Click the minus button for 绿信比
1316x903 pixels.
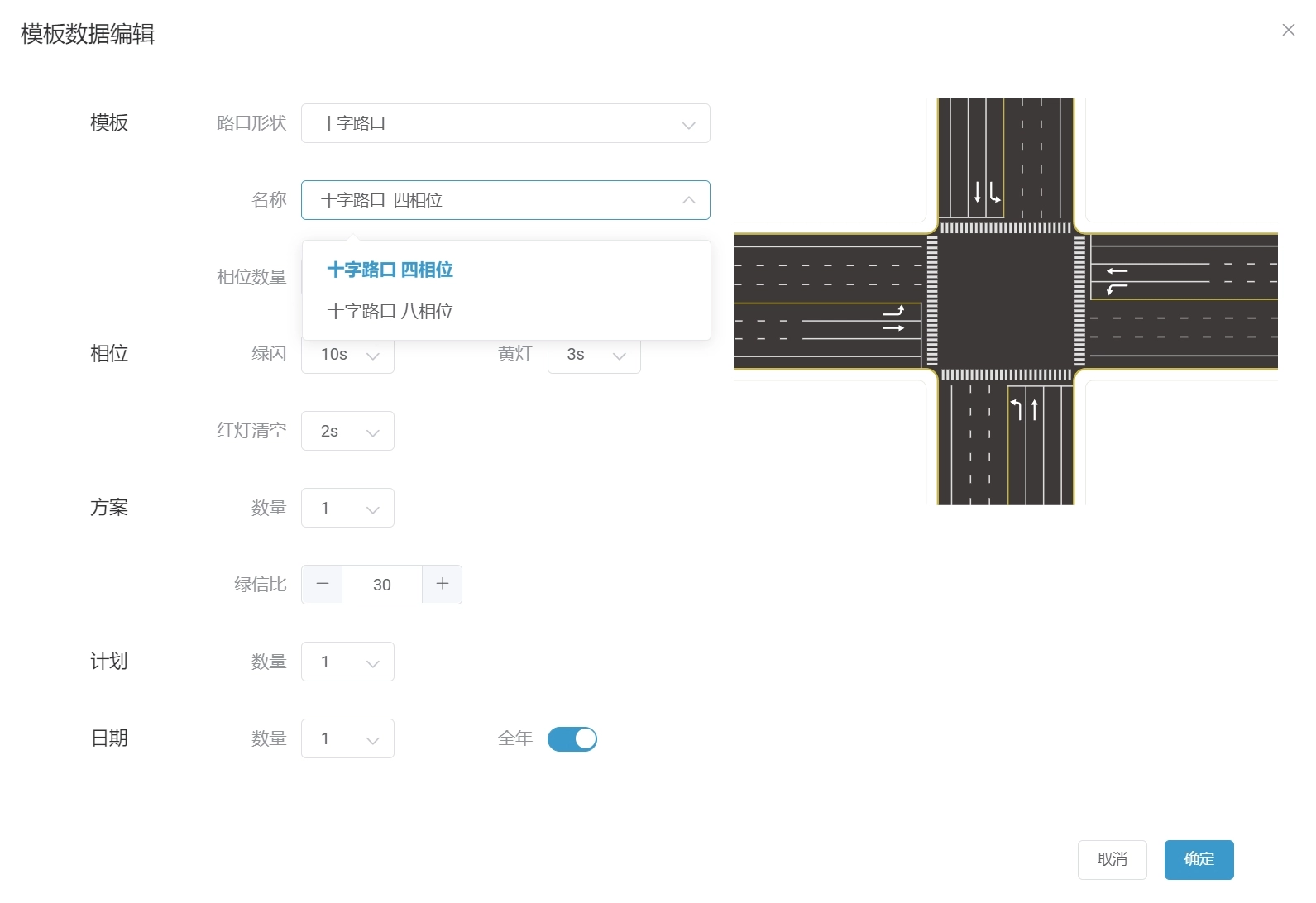coord(322,585)
